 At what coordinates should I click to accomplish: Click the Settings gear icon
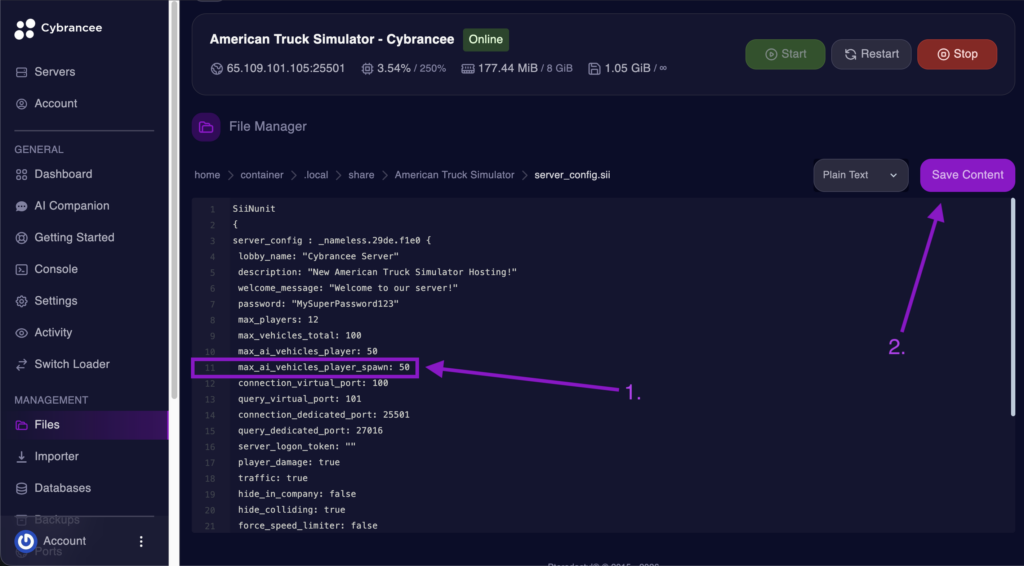(x=22, y=301)
